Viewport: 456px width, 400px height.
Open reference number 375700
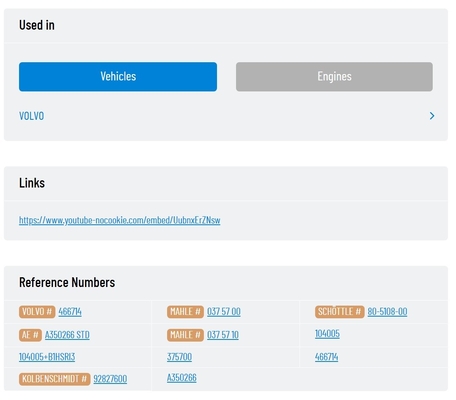179,357
